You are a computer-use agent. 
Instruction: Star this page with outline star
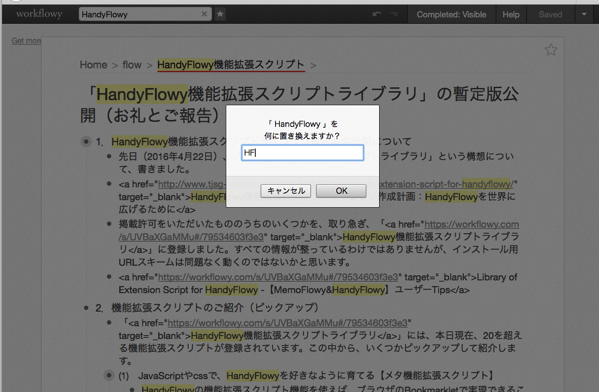[551, 50]
